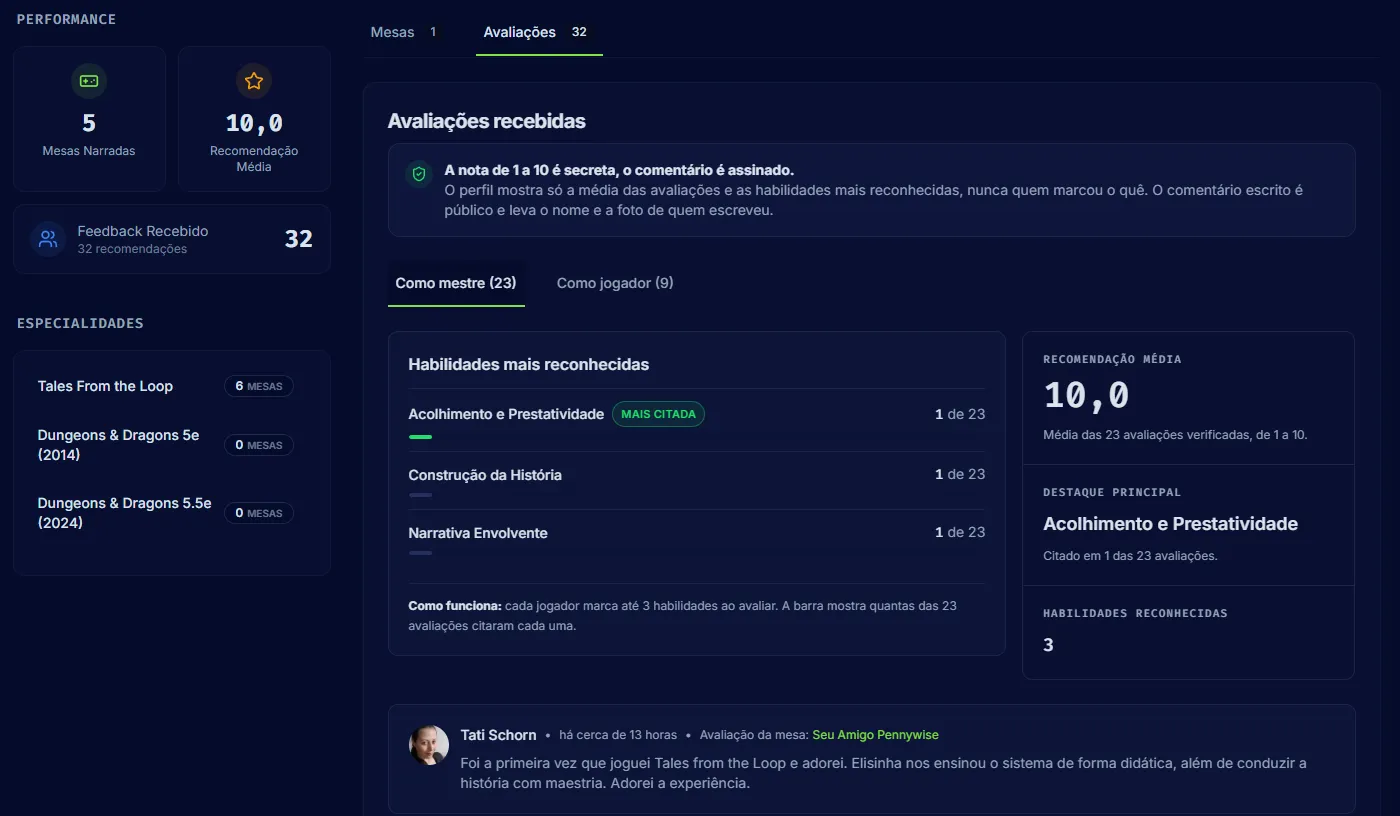Click the Acolhimento e Prestatividade title under DESTAQUE PRINCIPAL
Image resolution: width=1400 pixels, height=816 pixels.
(x=1170, y=524)
